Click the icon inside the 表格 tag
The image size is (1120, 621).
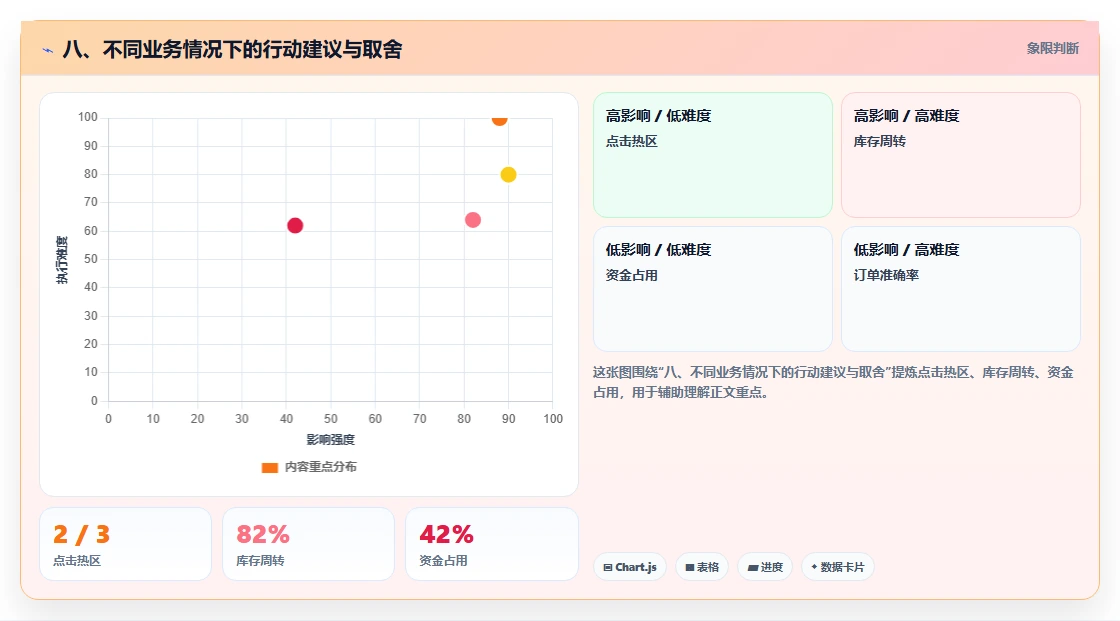point(690,567)
